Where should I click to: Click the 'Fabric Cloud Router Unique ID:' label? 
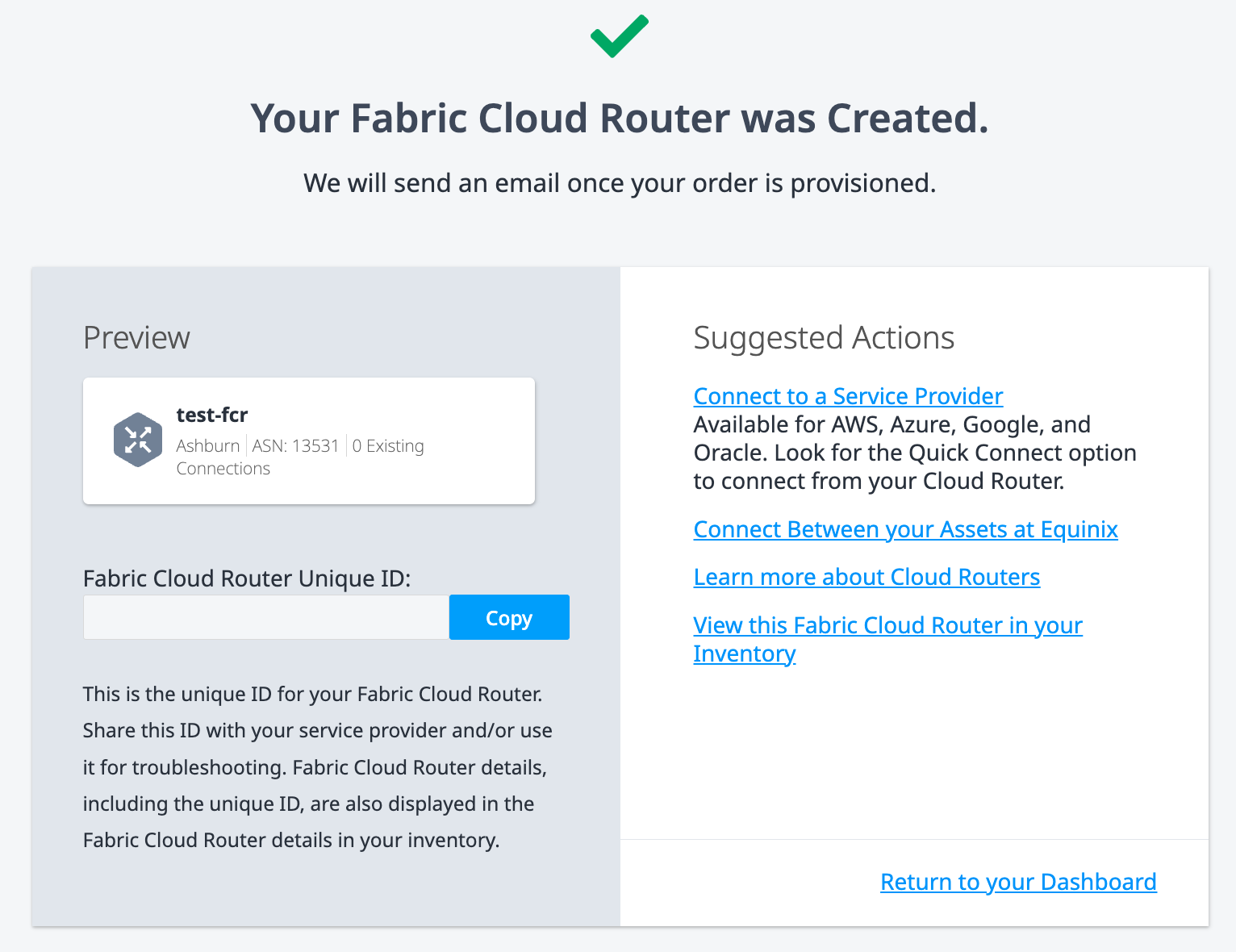[247, 578]
